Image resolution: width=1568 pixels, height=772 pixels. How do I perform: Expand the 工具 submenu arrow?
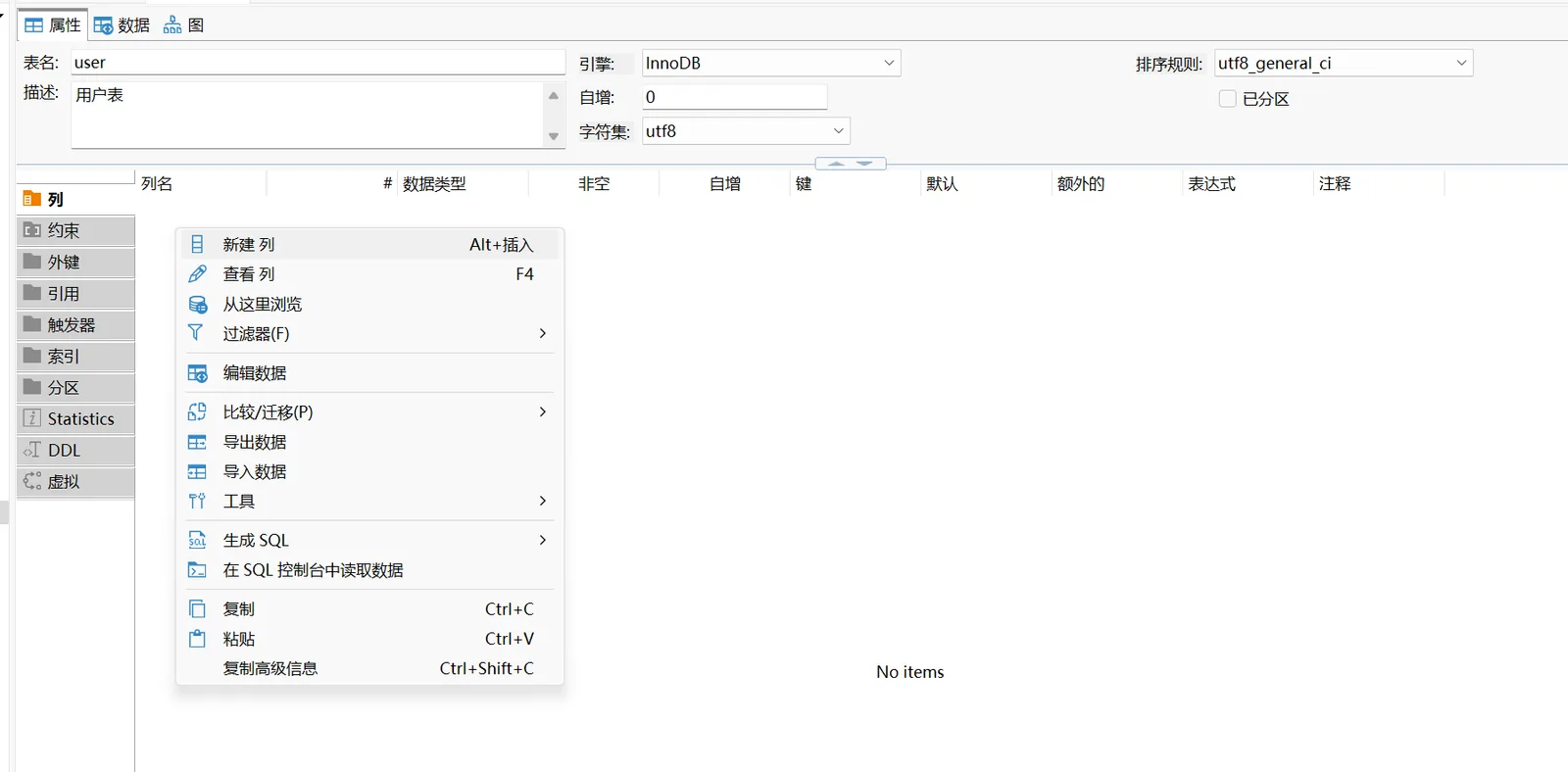543,501
